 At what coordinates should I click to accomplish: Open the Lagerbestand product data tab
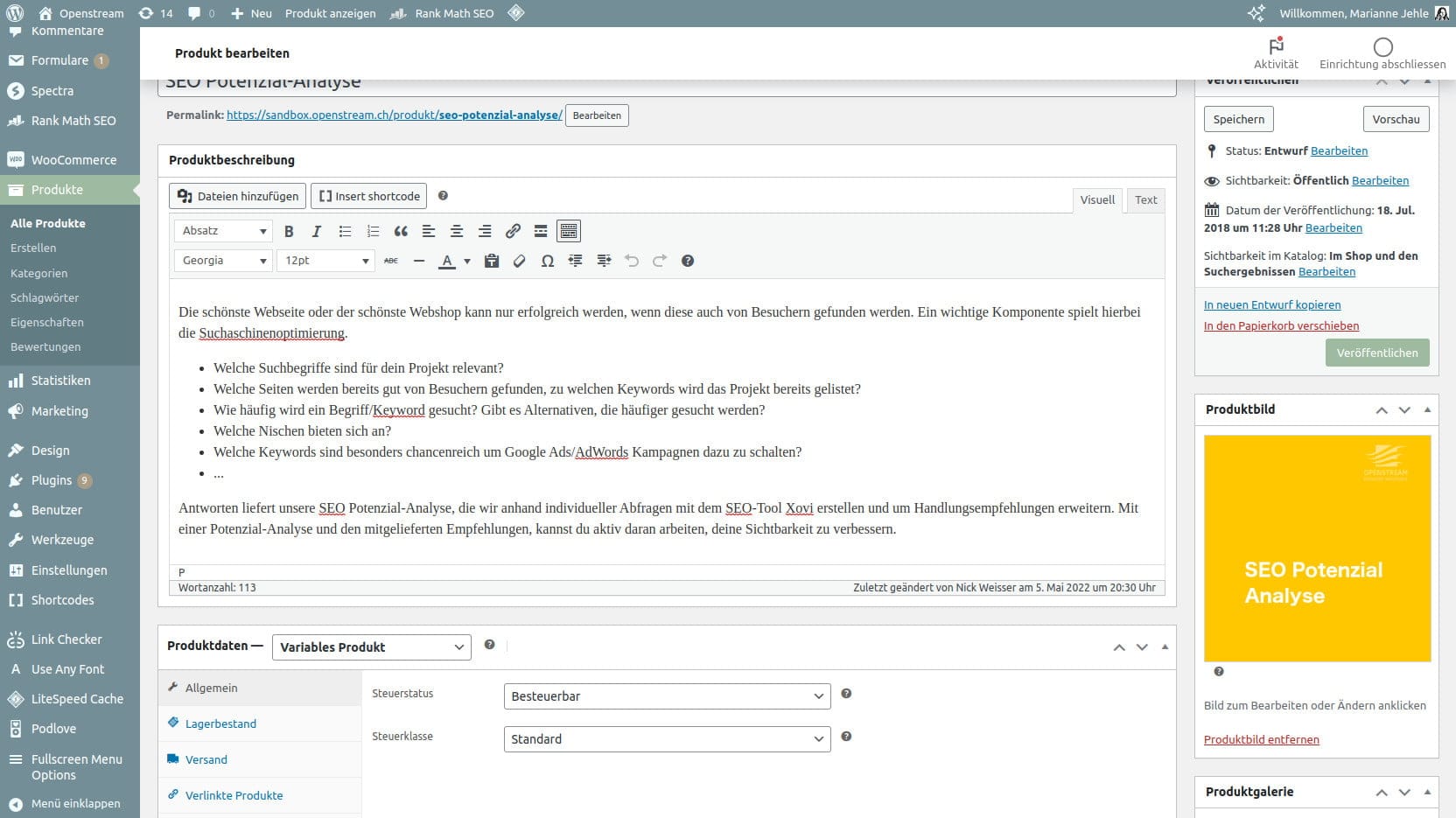click(220, 724)
